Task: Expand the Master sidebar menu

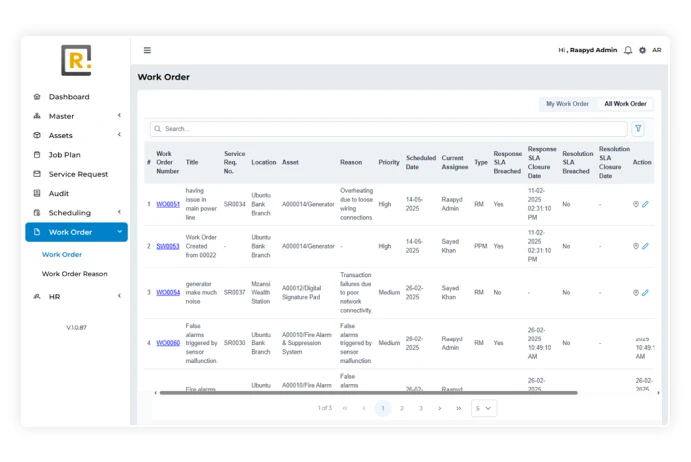Action: 76,116
